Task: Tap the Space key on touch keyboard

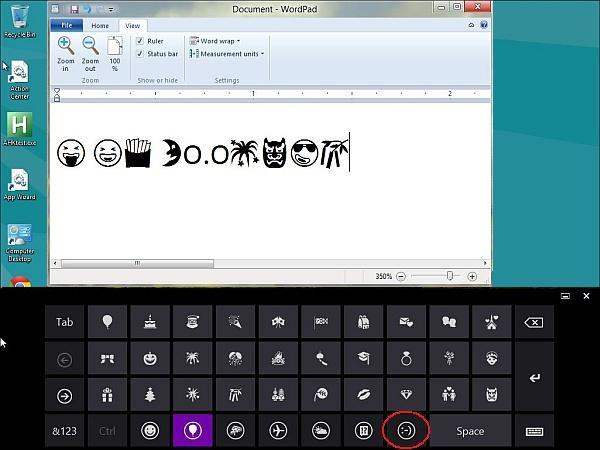Action: (x=470, y=431)
